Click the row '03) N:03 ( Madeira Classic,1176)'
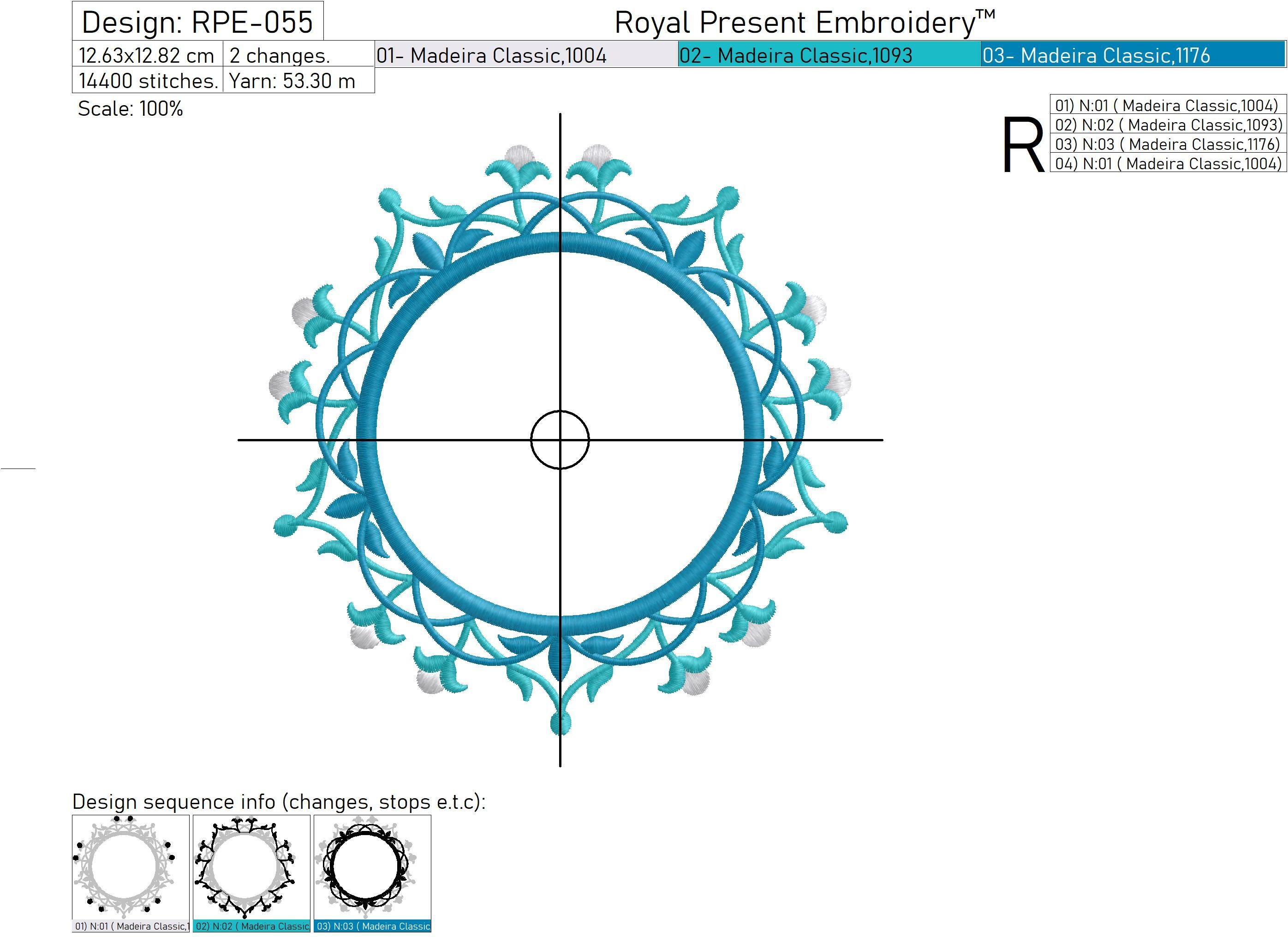The width and height of the screenshot is (1288, 937). pos(1168,143)
